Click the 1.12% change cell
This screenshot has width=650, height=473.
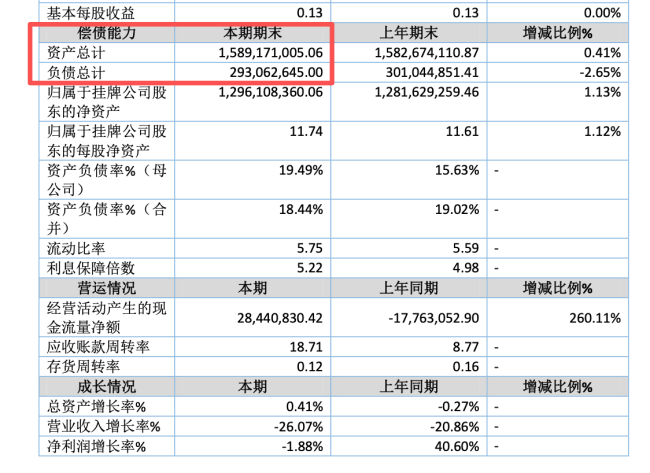tap(602, 131)
